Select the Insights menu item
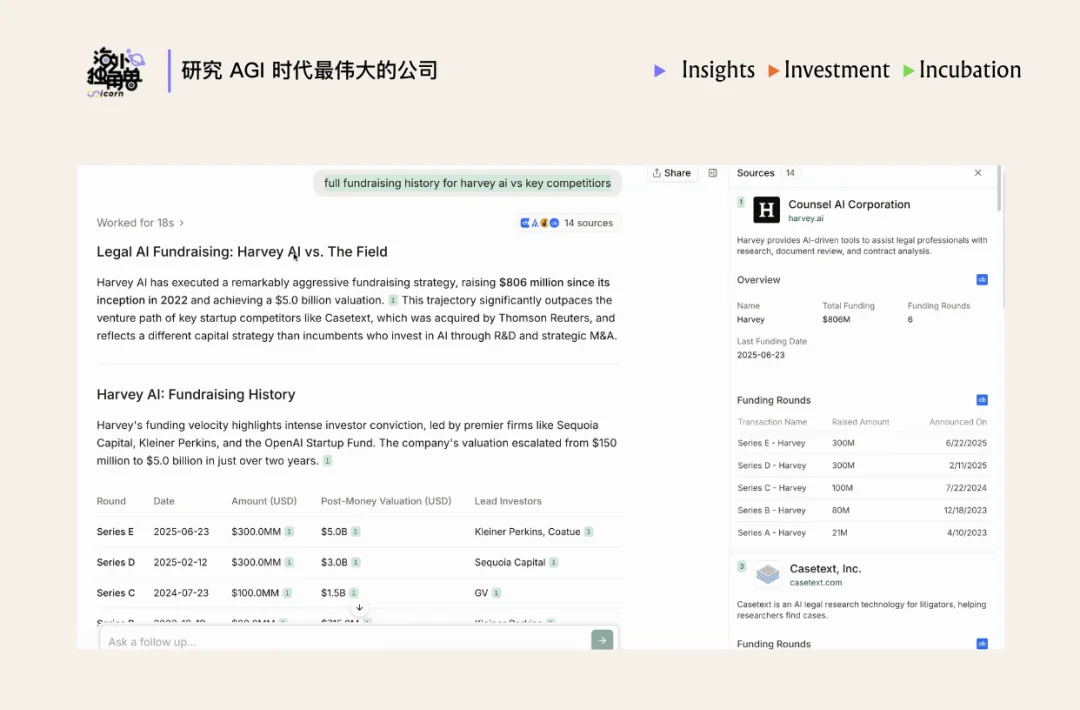Viewport: 1080px width, 710px height. pyautogui.click(x=718, y=70)
